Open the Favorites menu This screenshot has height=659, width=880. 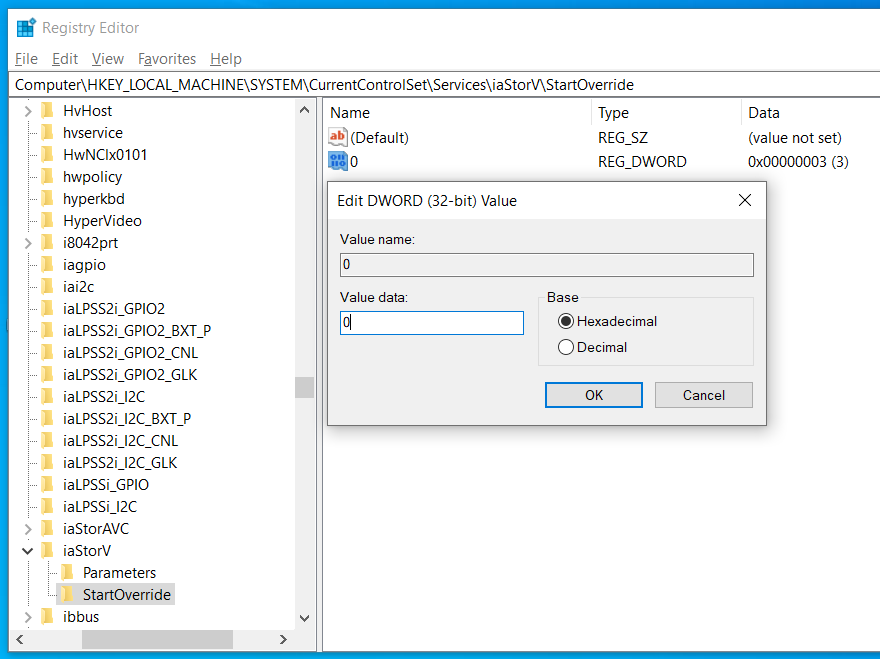167,58
